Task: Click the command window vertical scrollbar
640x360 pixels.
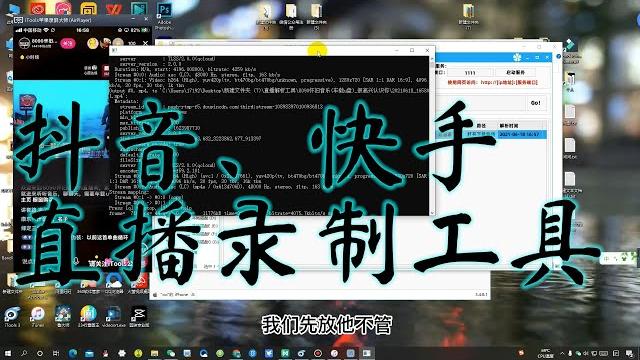Action: click(432, 135)
